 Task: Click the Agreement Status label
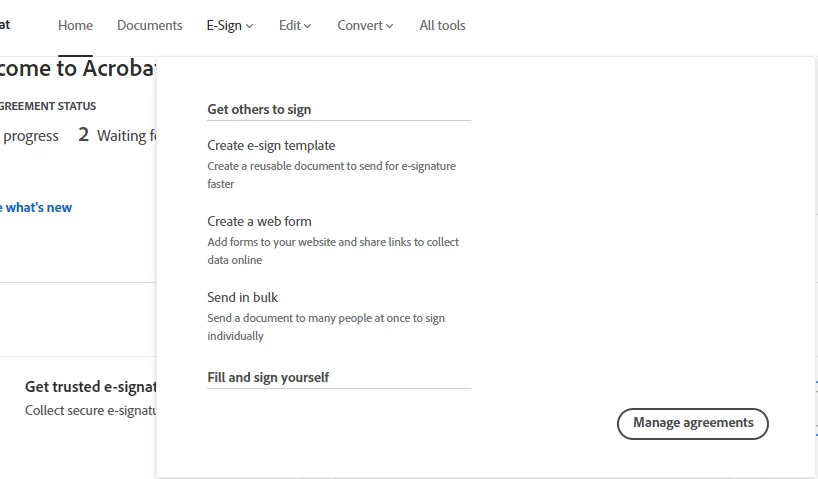[x=47, y=106]
